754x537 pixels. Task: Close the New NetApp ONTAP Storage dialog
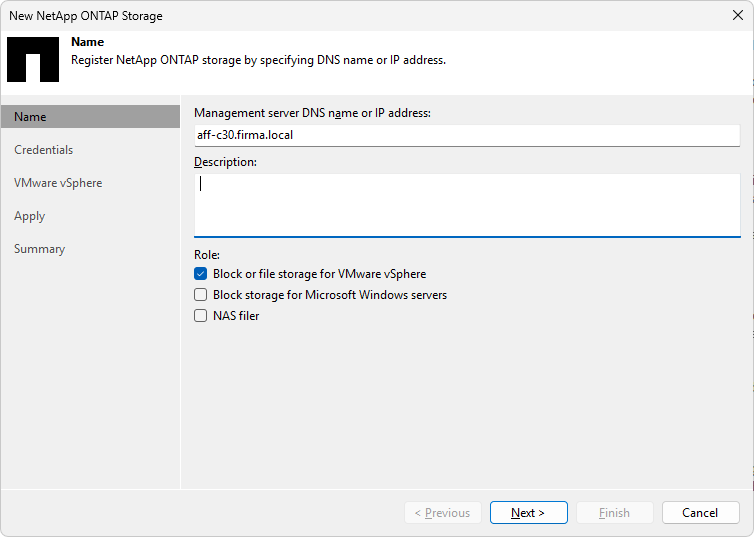(738, 15)
